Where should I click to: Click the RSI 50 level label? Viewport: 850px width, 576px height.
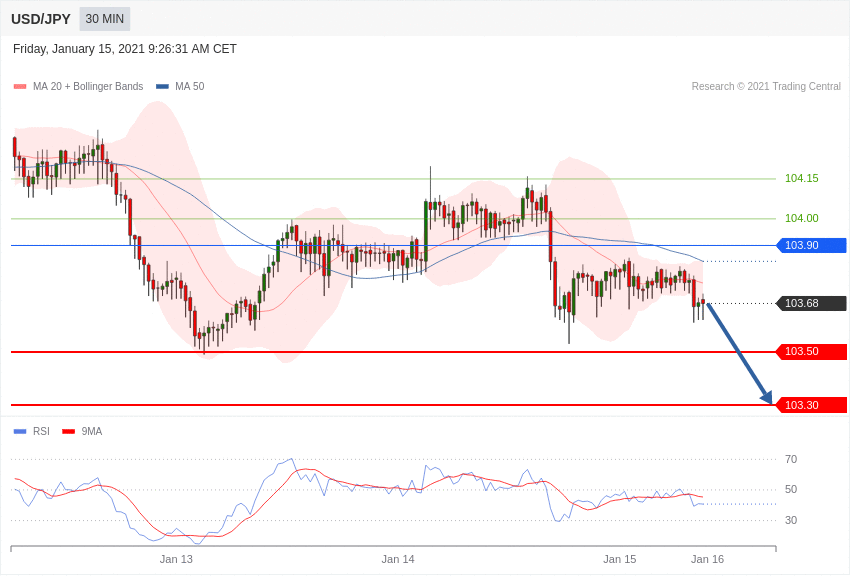click(791, 489)
